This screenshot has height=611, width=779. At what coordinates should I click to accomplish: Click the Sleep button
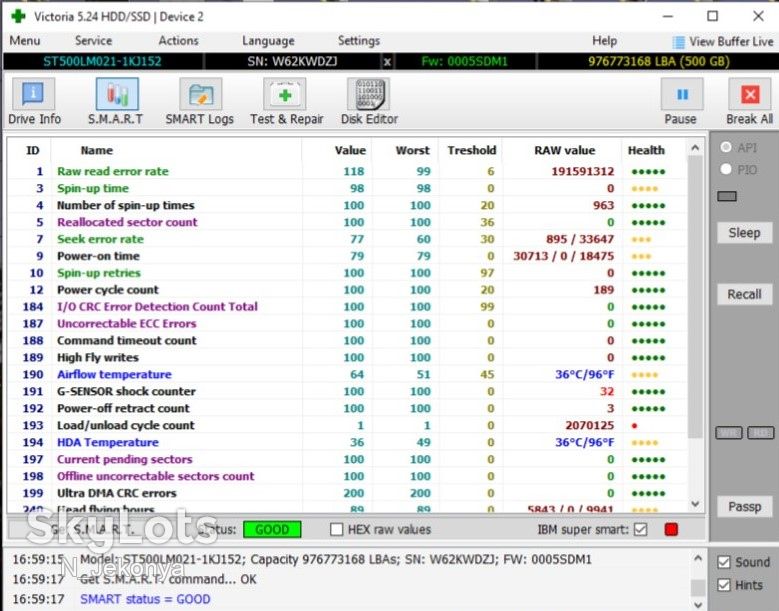point(744,232)
